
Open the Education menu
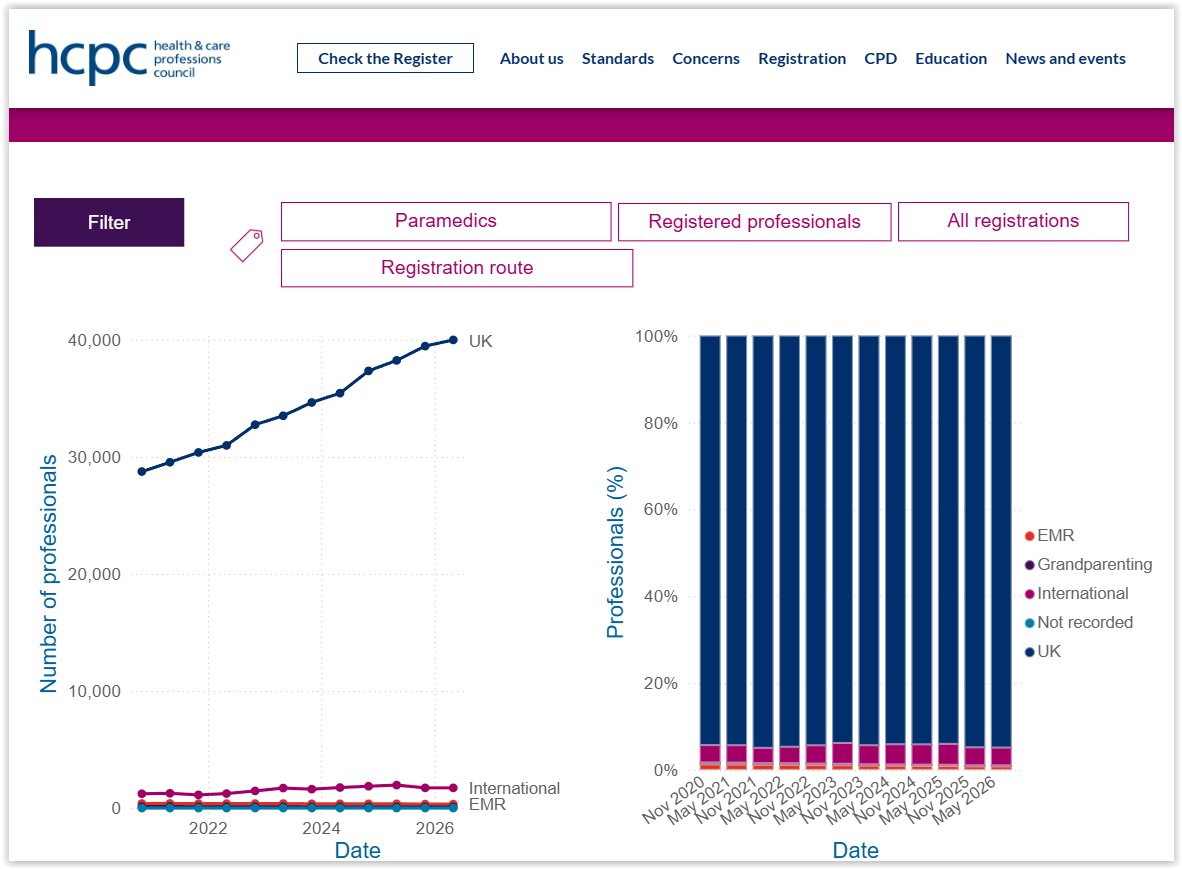pyautogui.click(x=951, y=59)
